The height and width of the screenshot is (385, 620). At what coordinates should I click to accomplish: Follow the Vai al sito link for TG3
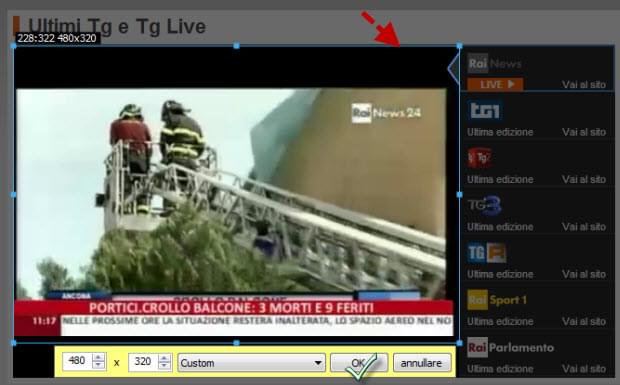click(584, 227)
